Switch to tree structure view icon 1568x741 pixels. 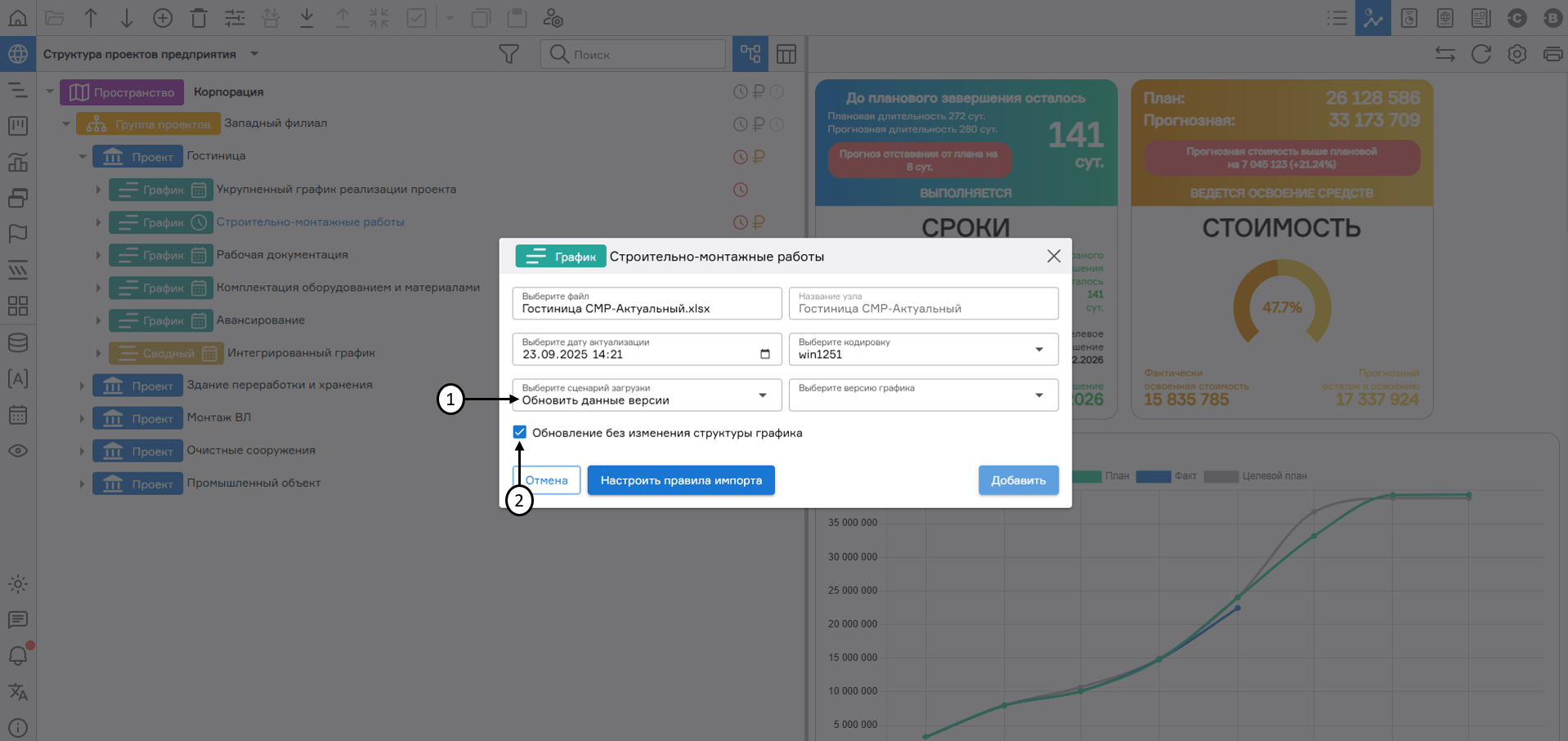750,54
